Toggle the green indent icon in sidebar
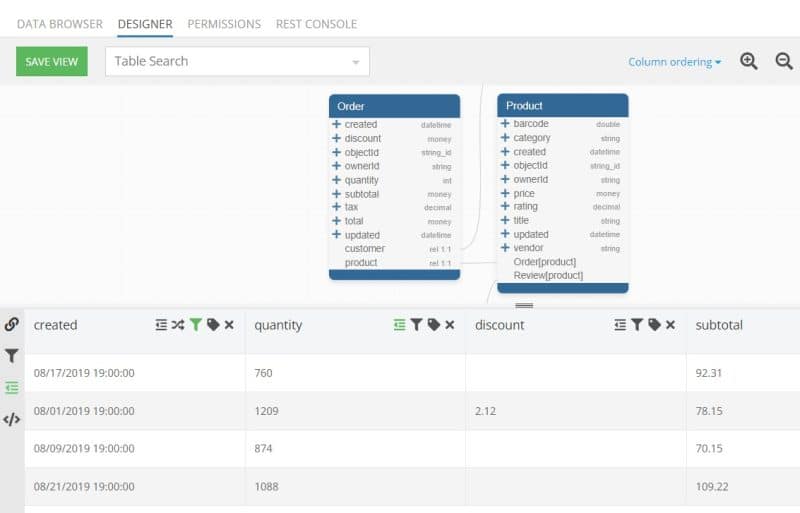Image resolution: width=800 pixels, height=513 pixels. [x=12, y=387]
